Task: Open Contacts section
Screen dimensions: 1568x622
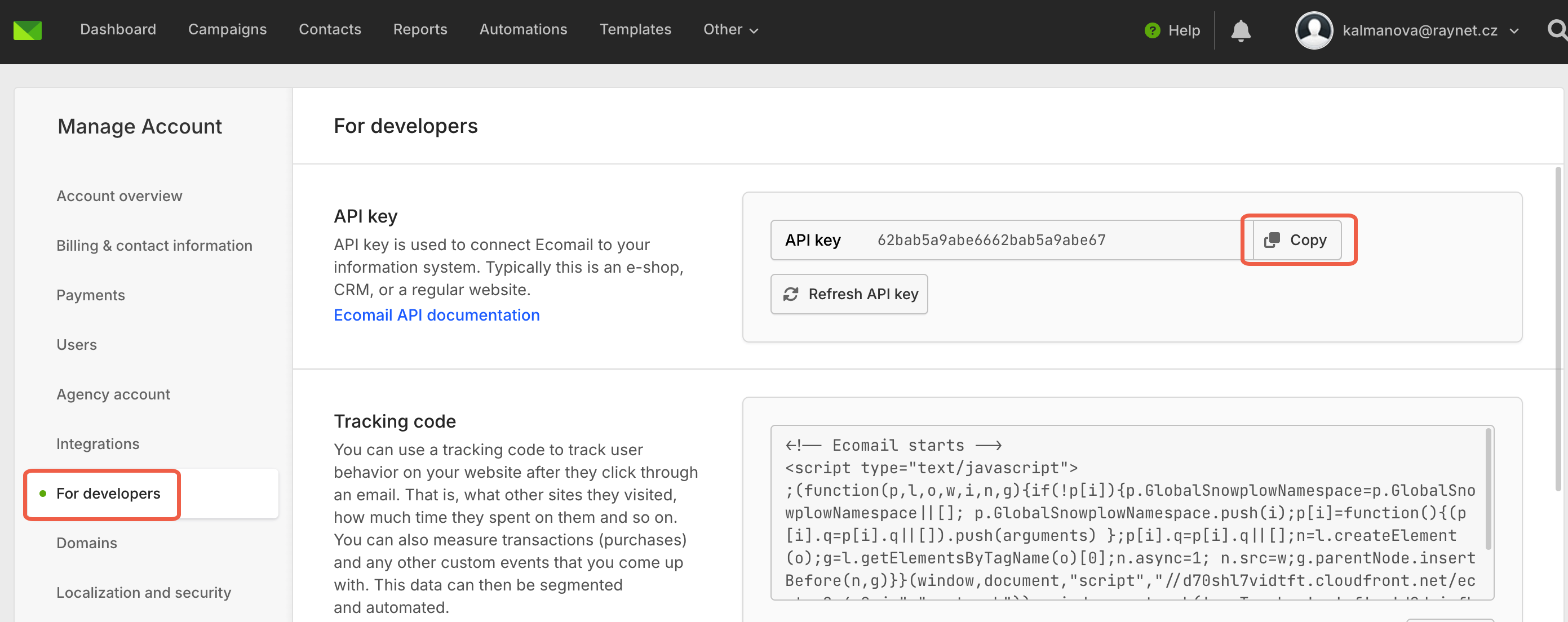Action: (x=330, y=29)
